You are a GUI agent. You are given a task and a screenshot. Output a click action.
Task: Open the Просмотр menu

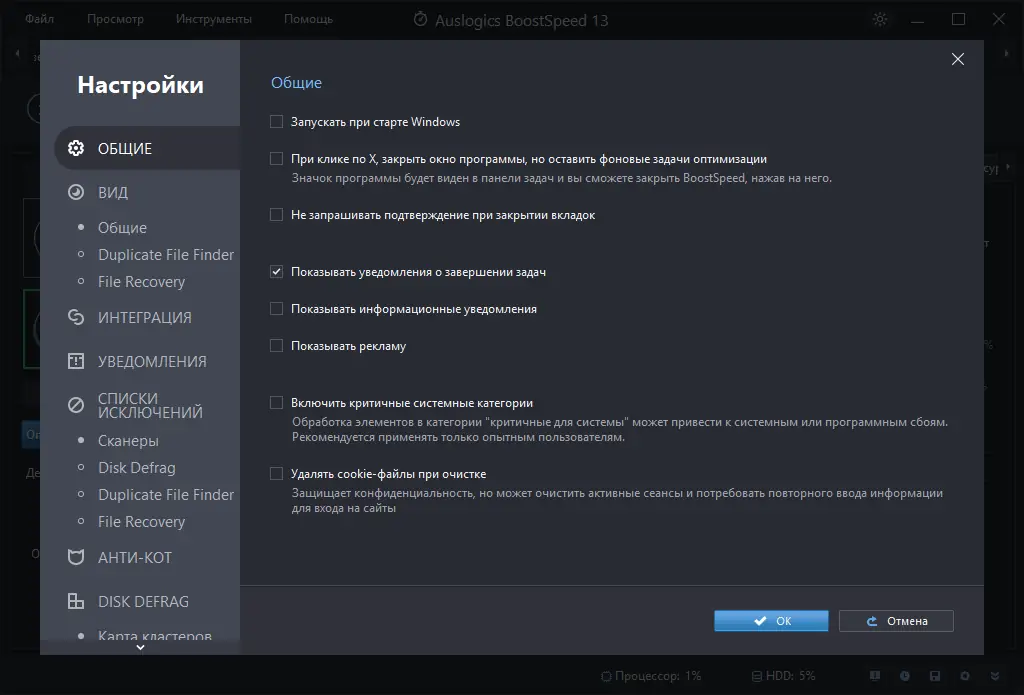[115, 19]
